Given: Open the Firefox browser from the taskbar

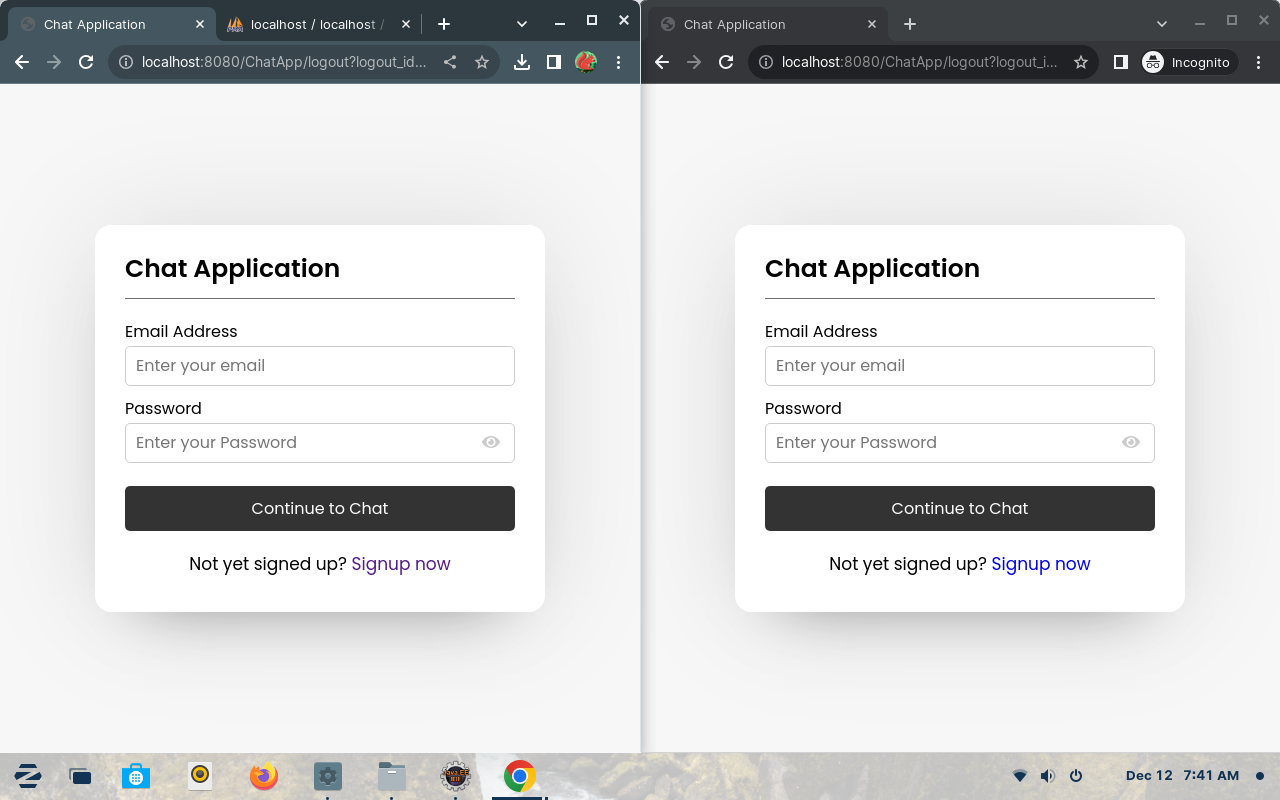Looking at the screenshot, I should (x=264, y=776).
